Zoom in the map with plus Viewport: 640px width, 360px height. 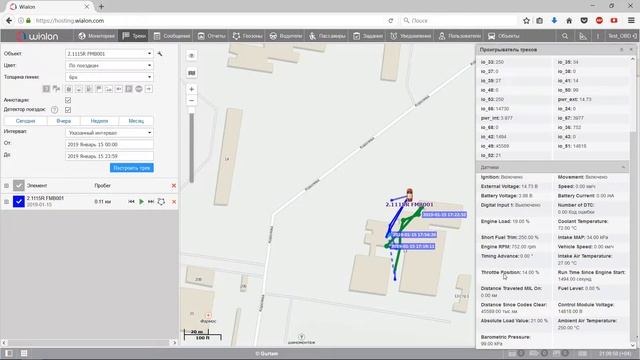[191, 89]
